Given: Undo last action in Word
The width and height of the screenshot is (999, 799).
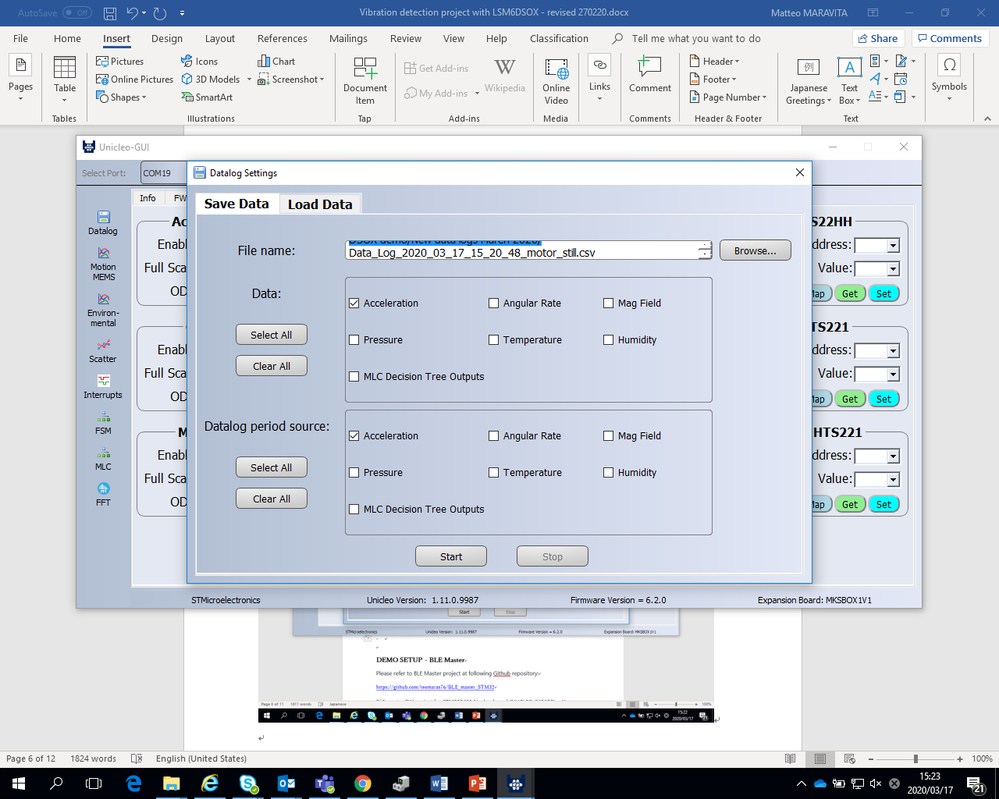Looking at the screenshot, I should tap(132, 13).
